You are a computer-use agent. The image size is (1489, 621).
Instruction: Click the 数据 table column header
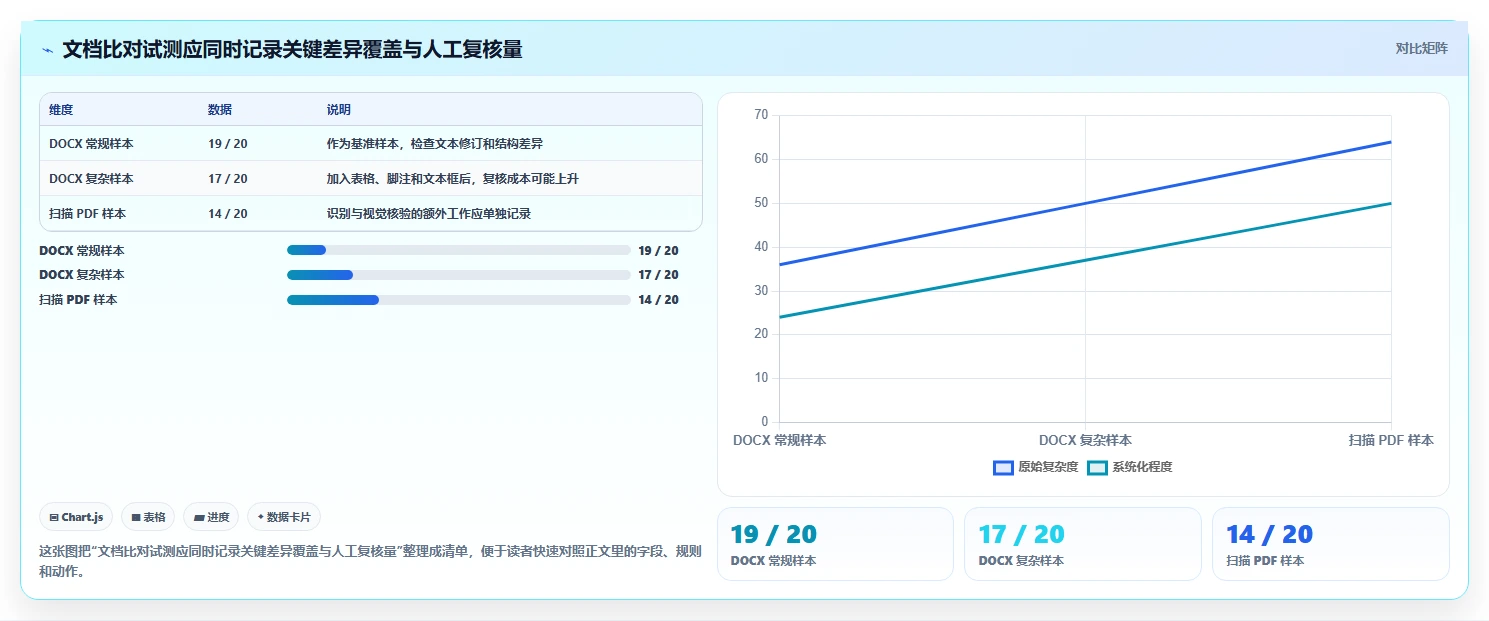[220, 110]
